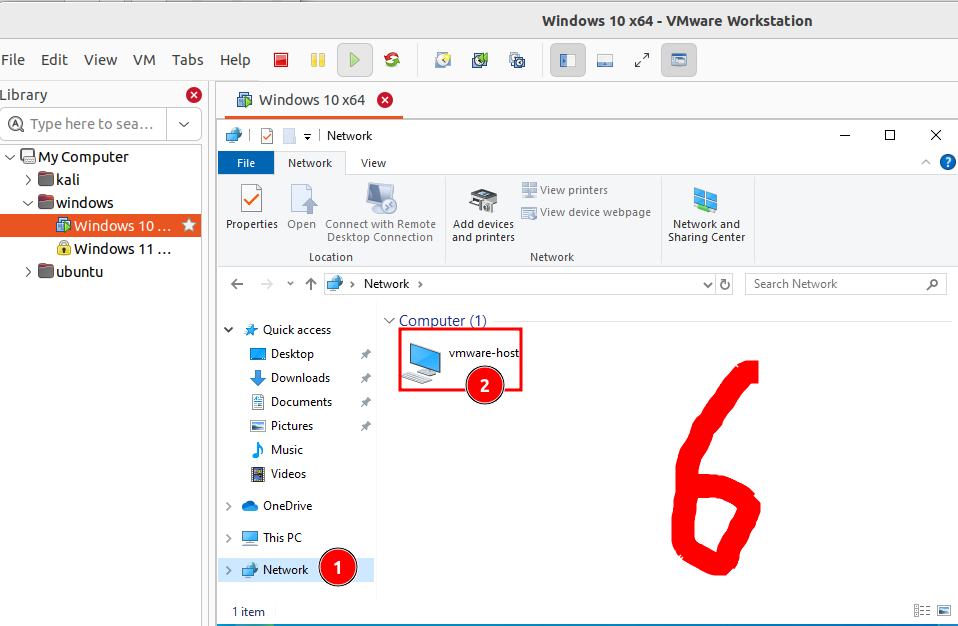Select Windows 11 VM in library

pos(114,249)
